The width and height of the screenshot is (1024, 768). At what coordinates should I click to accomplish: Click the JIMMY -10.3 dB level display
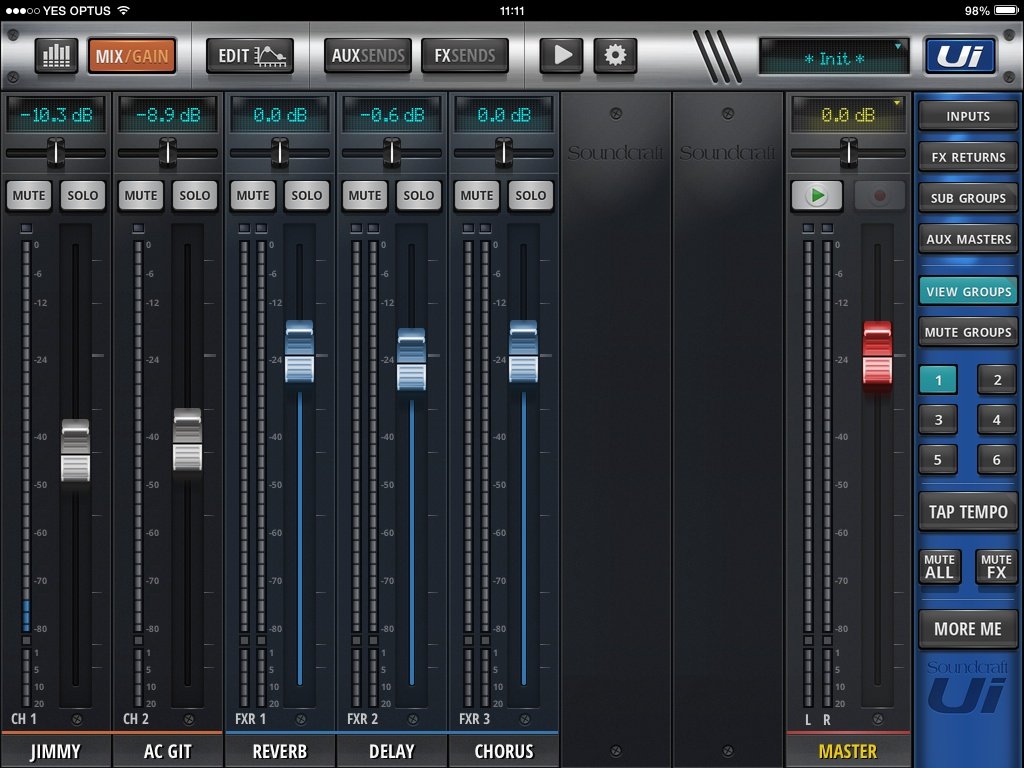click(x=56, y=115)
